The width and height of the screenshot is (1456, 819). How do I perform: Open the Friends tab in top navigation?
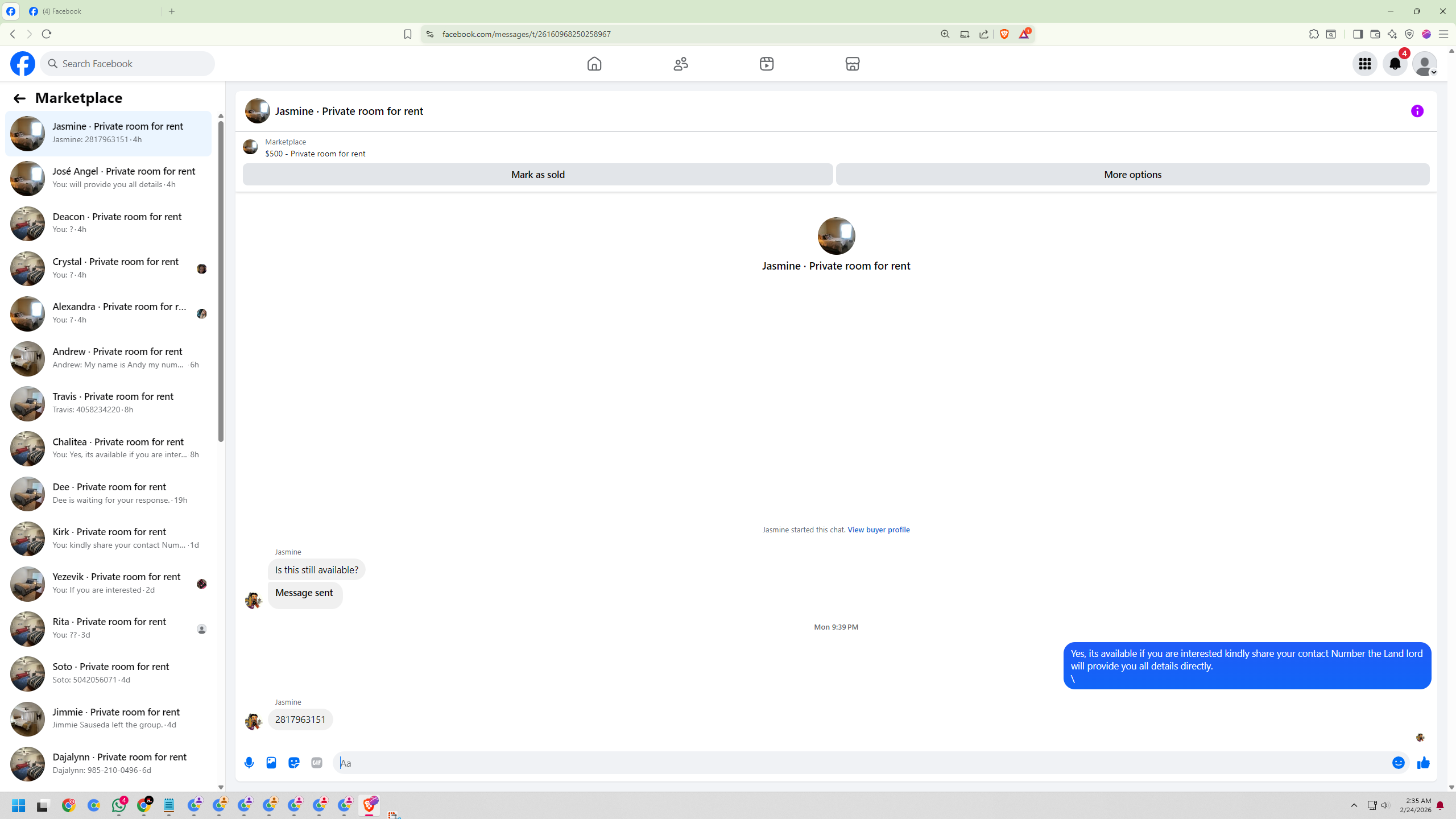pyautogui.click(x=681, y=64)
